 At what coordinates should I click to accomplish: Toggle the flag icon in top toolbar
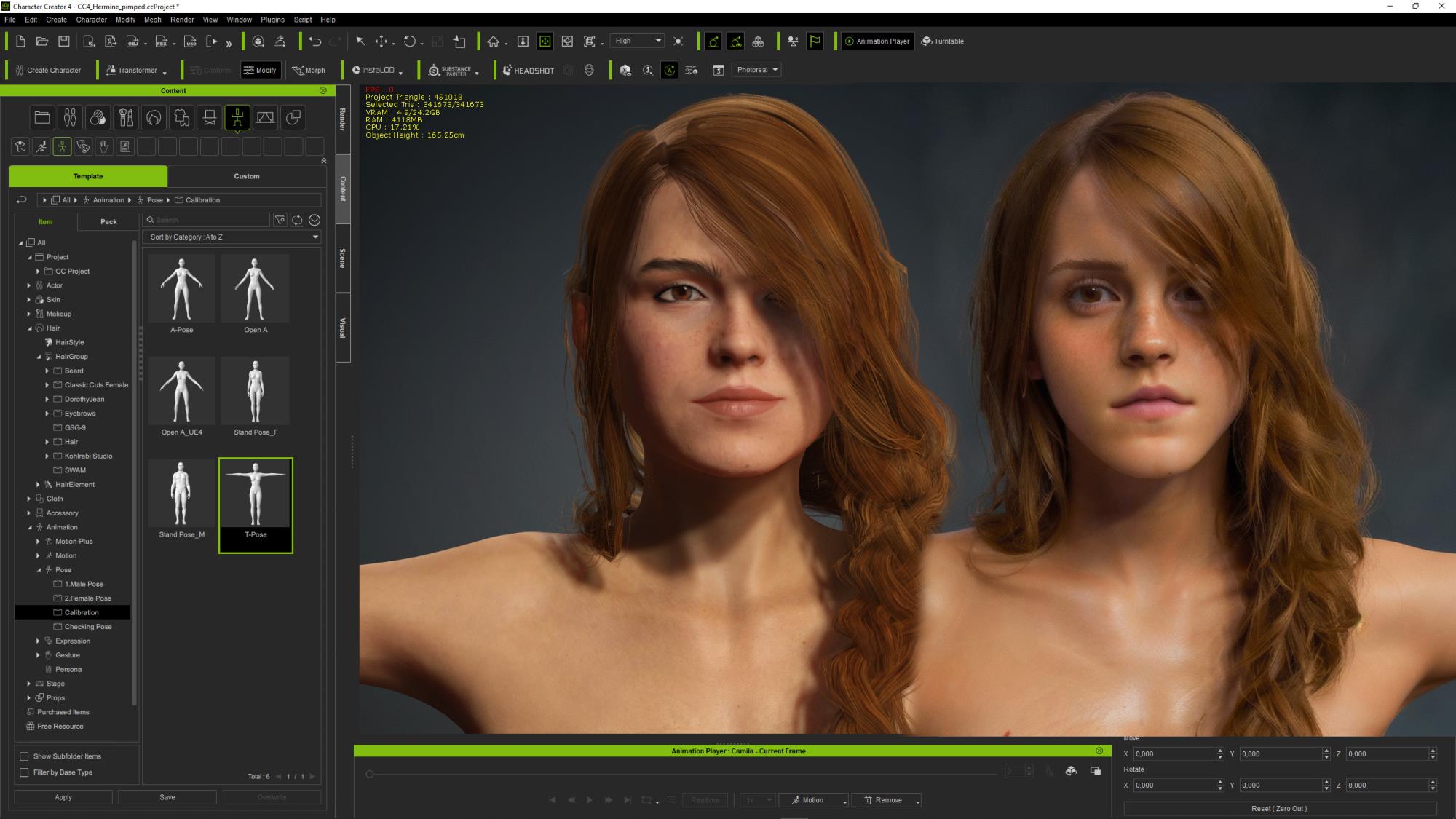(x=815, y=41)
